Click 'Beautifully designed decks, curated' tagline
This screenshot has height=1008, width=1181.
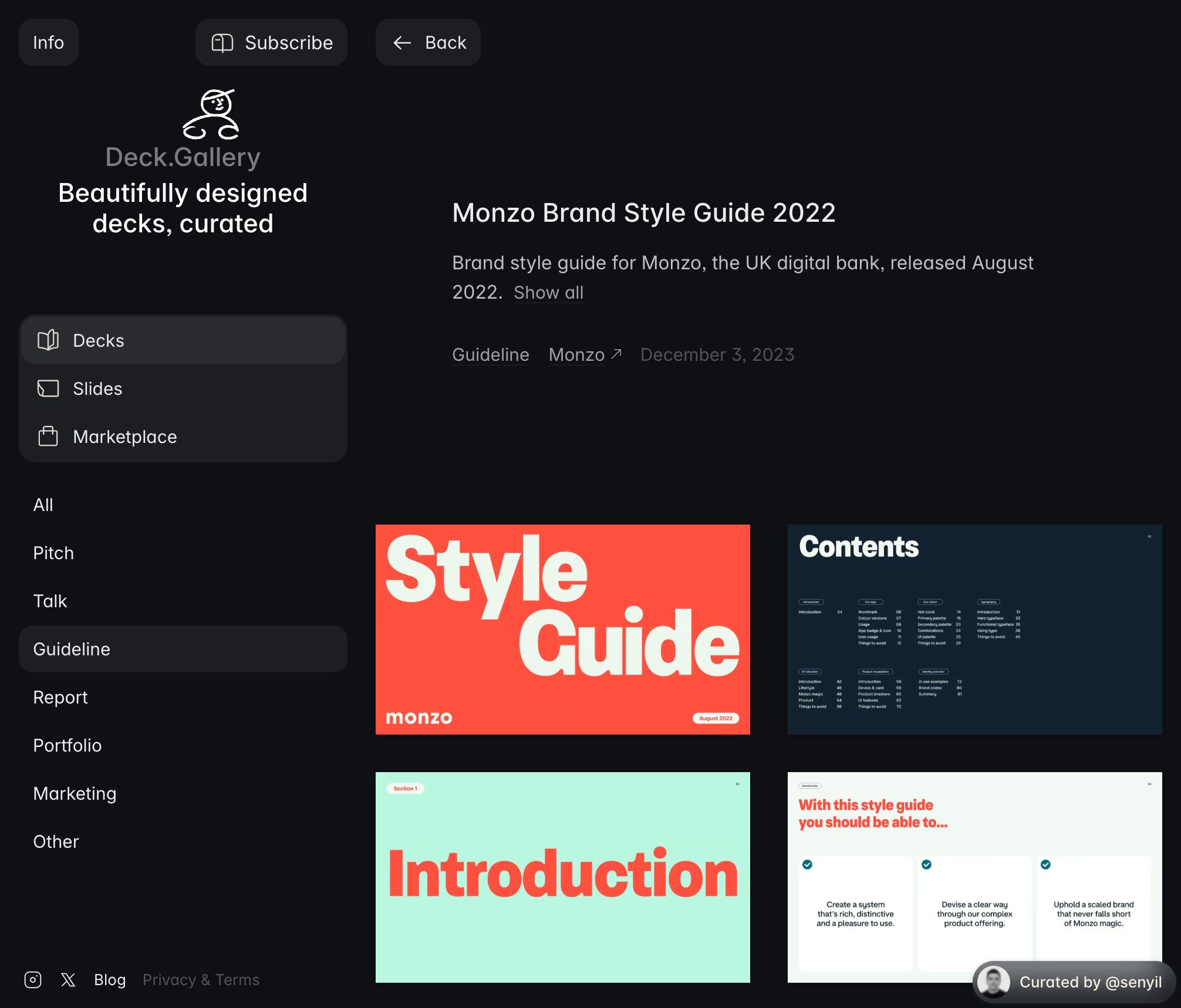183,208
